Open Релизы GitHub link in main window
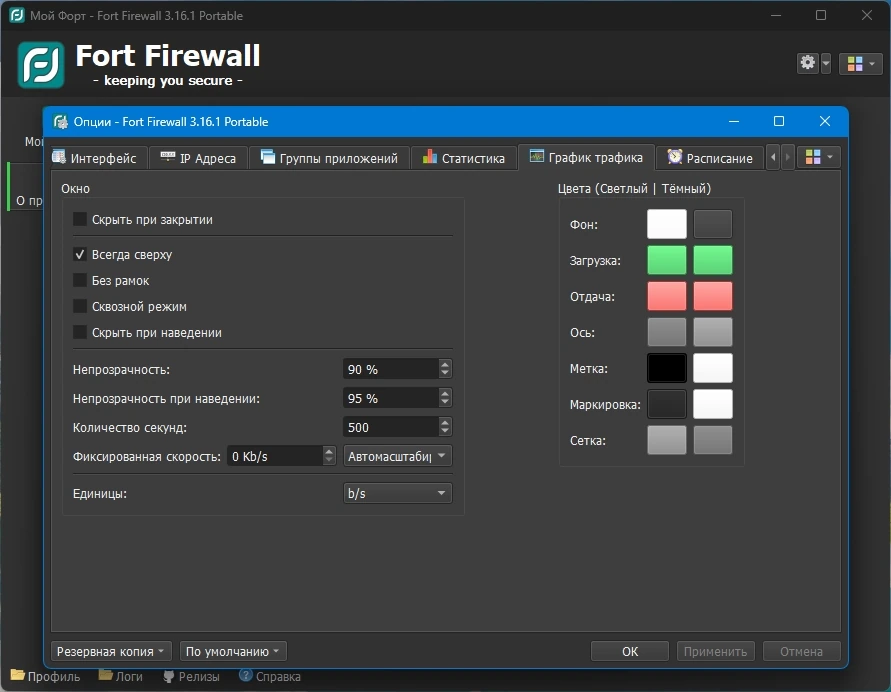 click(191, 676)
